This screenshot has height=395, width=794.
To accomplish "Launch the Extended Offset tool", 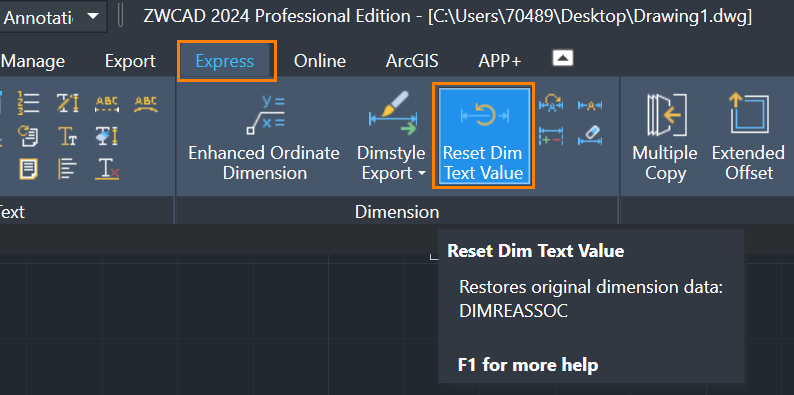I will (748, 137).
